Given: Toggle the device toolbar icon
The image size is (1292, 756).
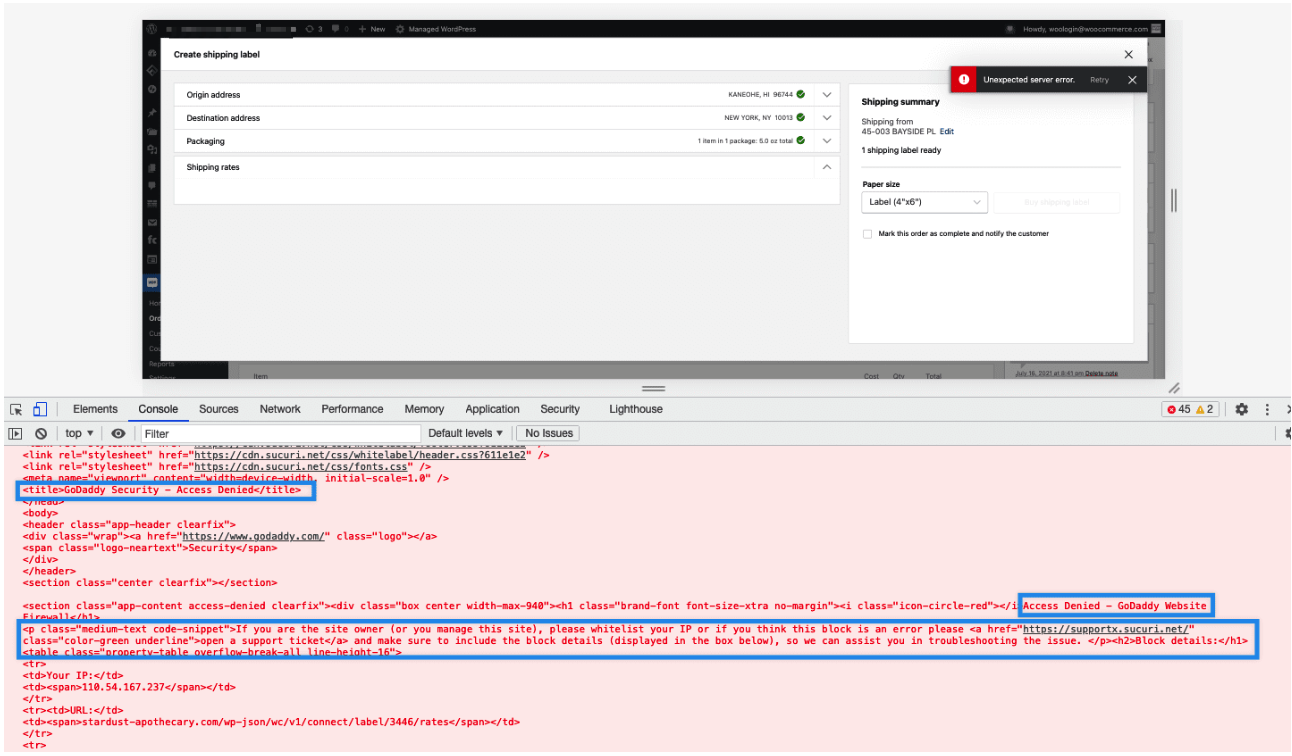Looking at the screenshot, I should 39,409.
